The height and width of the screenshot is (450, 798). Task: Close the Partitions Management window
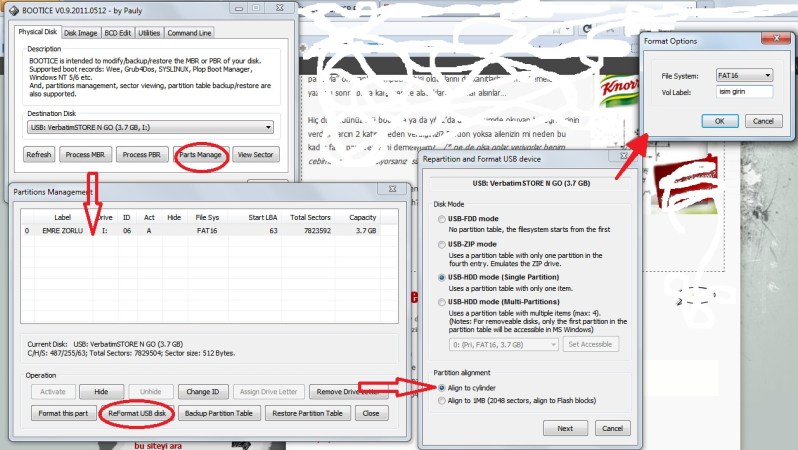(x=392, y=188)
